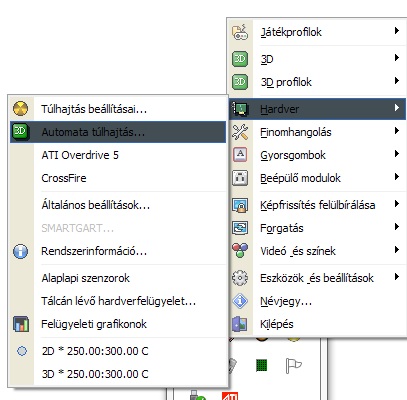The height and width of the screenshot is (400, 407).
Task: Click the Finomhangolás menu label
Action: click(296, 132)
